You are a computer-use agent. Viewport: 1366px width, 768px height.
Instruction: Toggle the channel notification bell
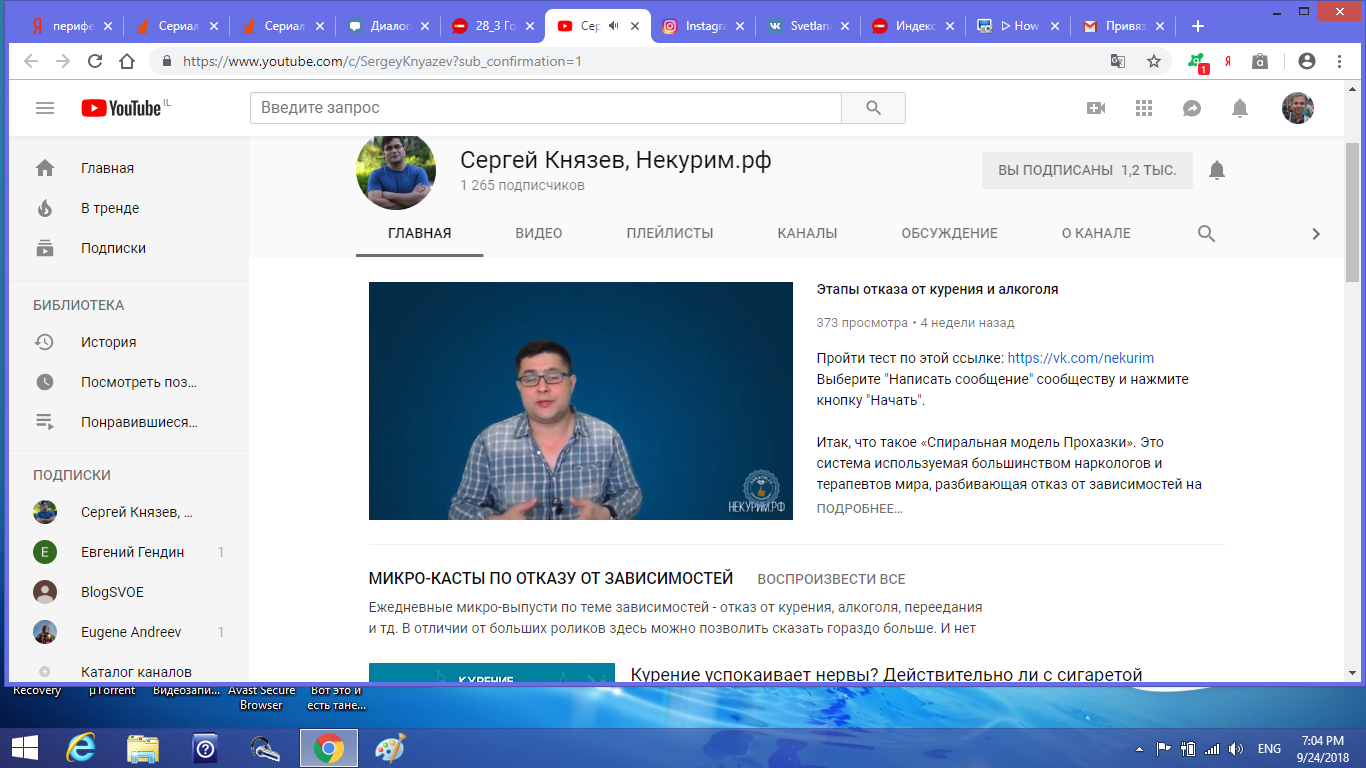(1217, 170)
